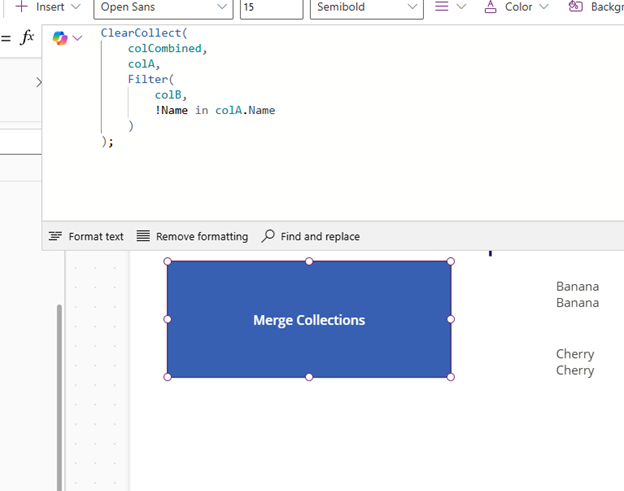Click the Merge Collections button
The height and width of the screenshot is (491, 624).
click(x=309, y=320)
